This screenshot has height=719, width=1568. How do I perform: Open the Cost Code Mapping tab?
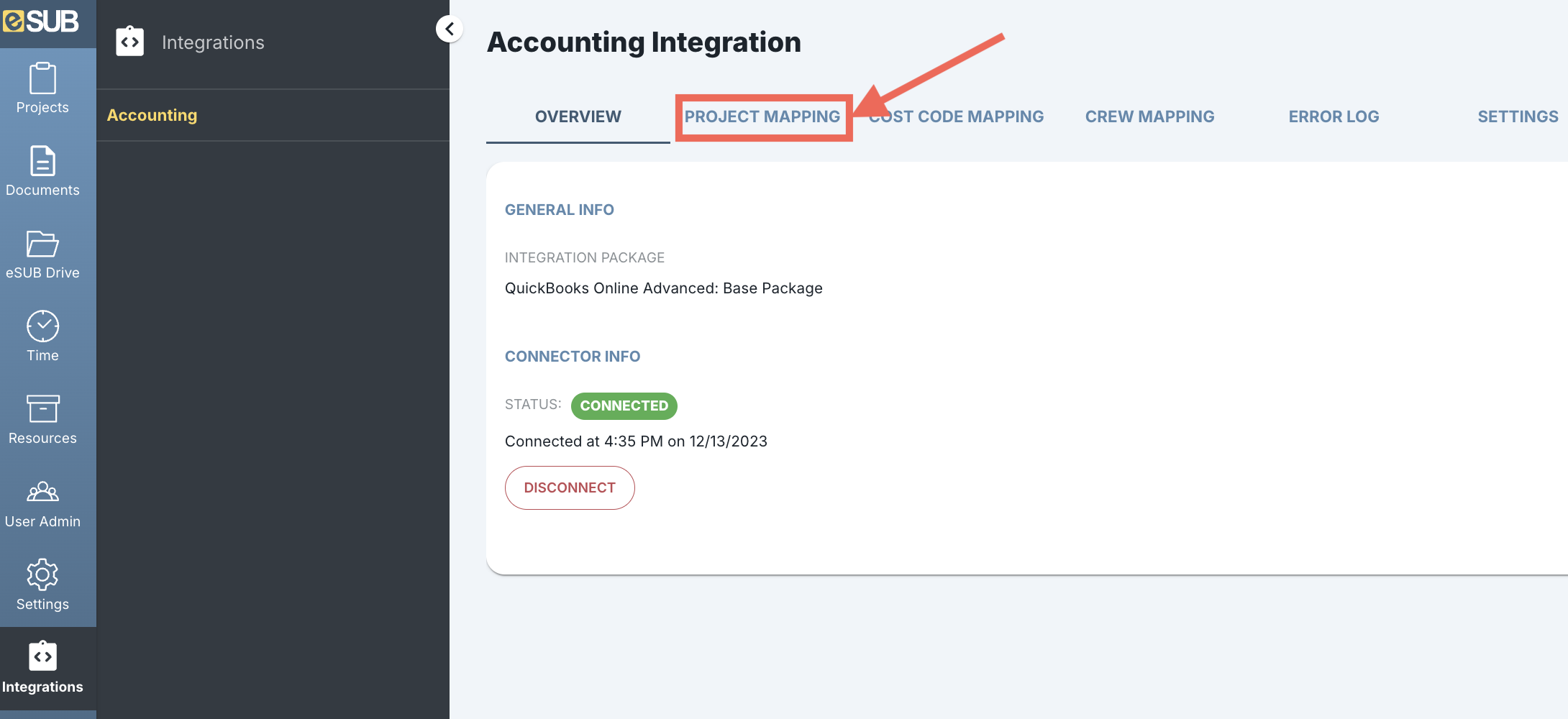[x=956, y=116]
